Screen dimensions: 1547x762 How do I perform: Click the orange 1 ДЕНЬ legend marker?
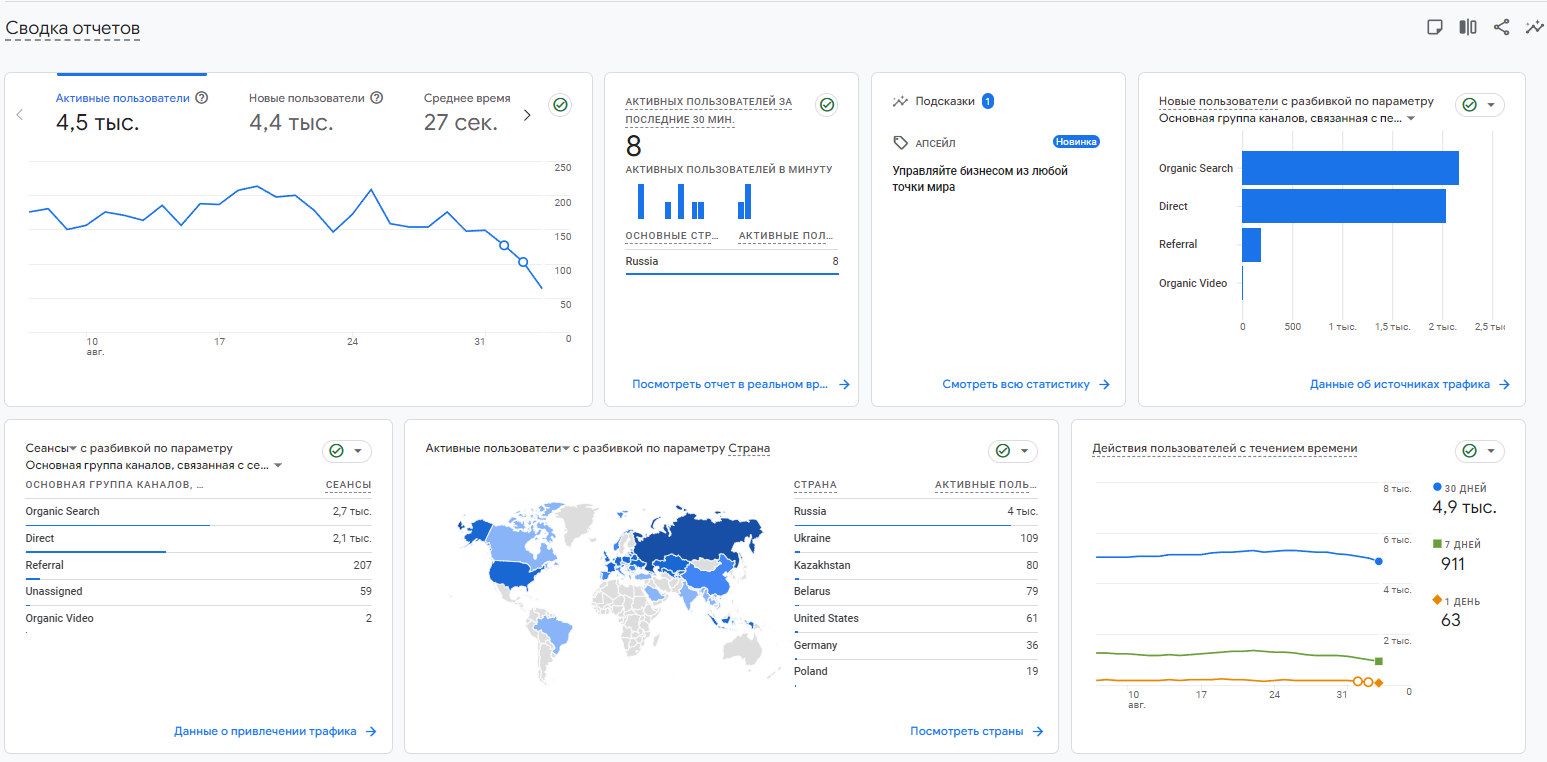1437,601
